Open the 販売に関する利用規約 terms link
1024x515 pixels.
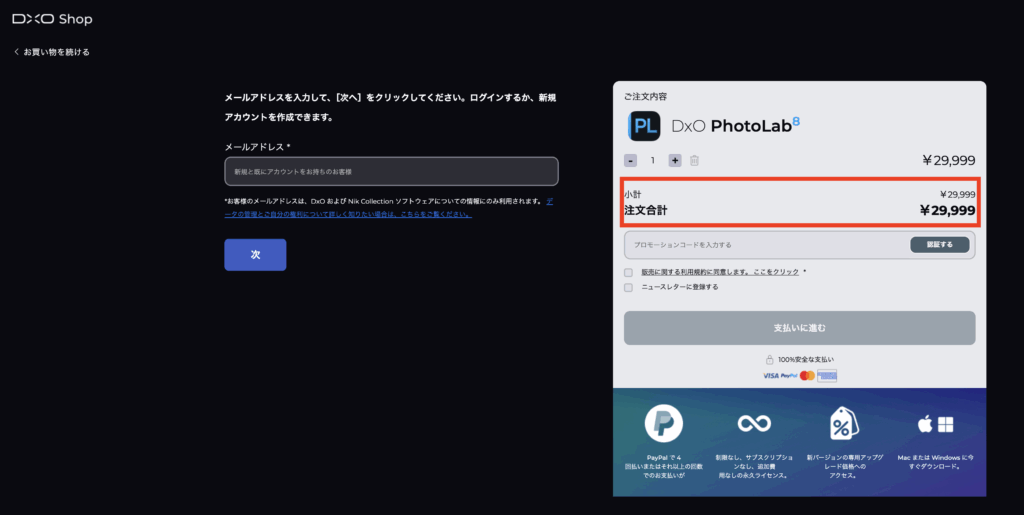tap(720, 272)
